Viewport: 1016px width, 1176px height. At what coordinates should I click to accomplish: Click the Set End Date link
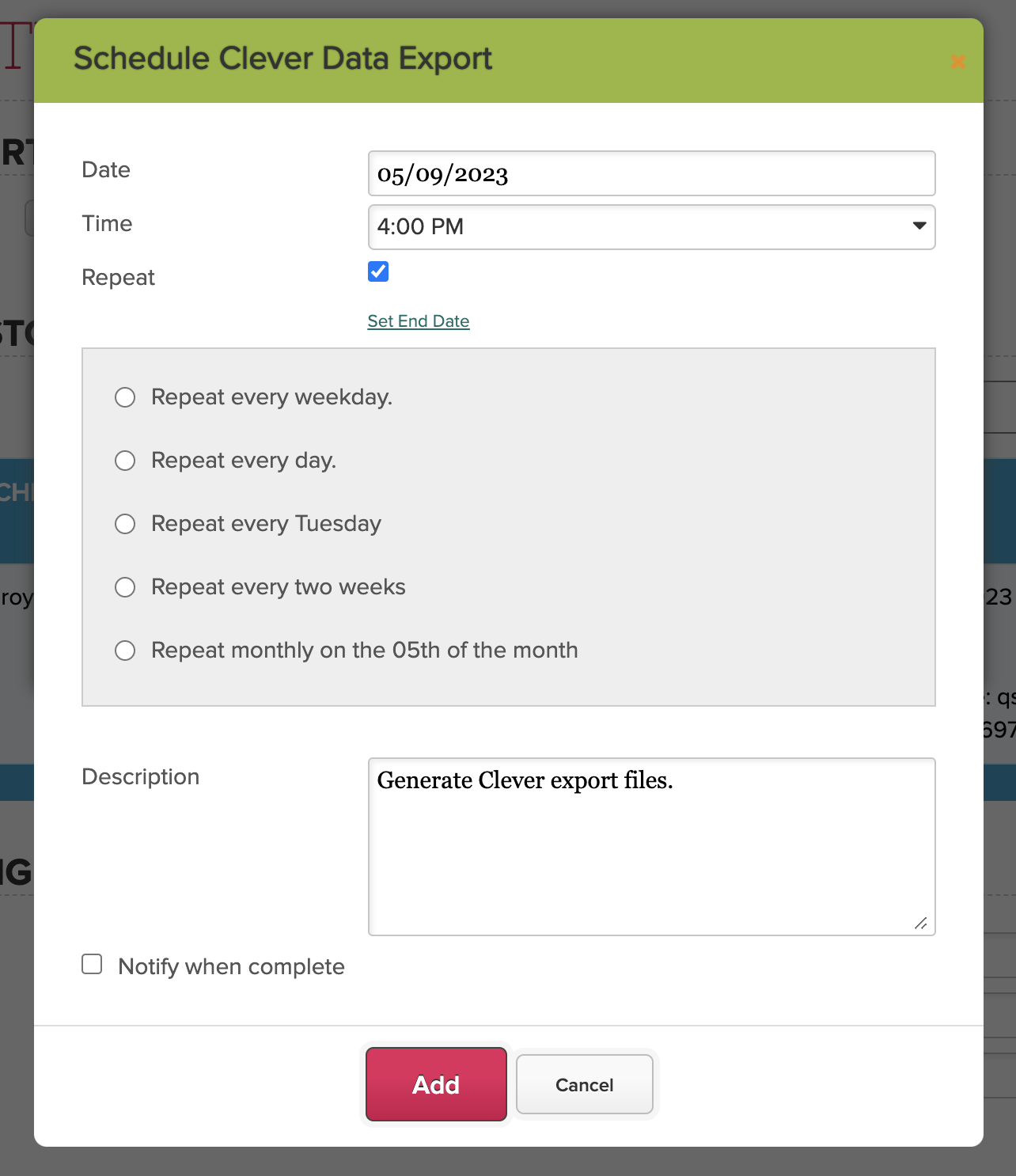419,321
